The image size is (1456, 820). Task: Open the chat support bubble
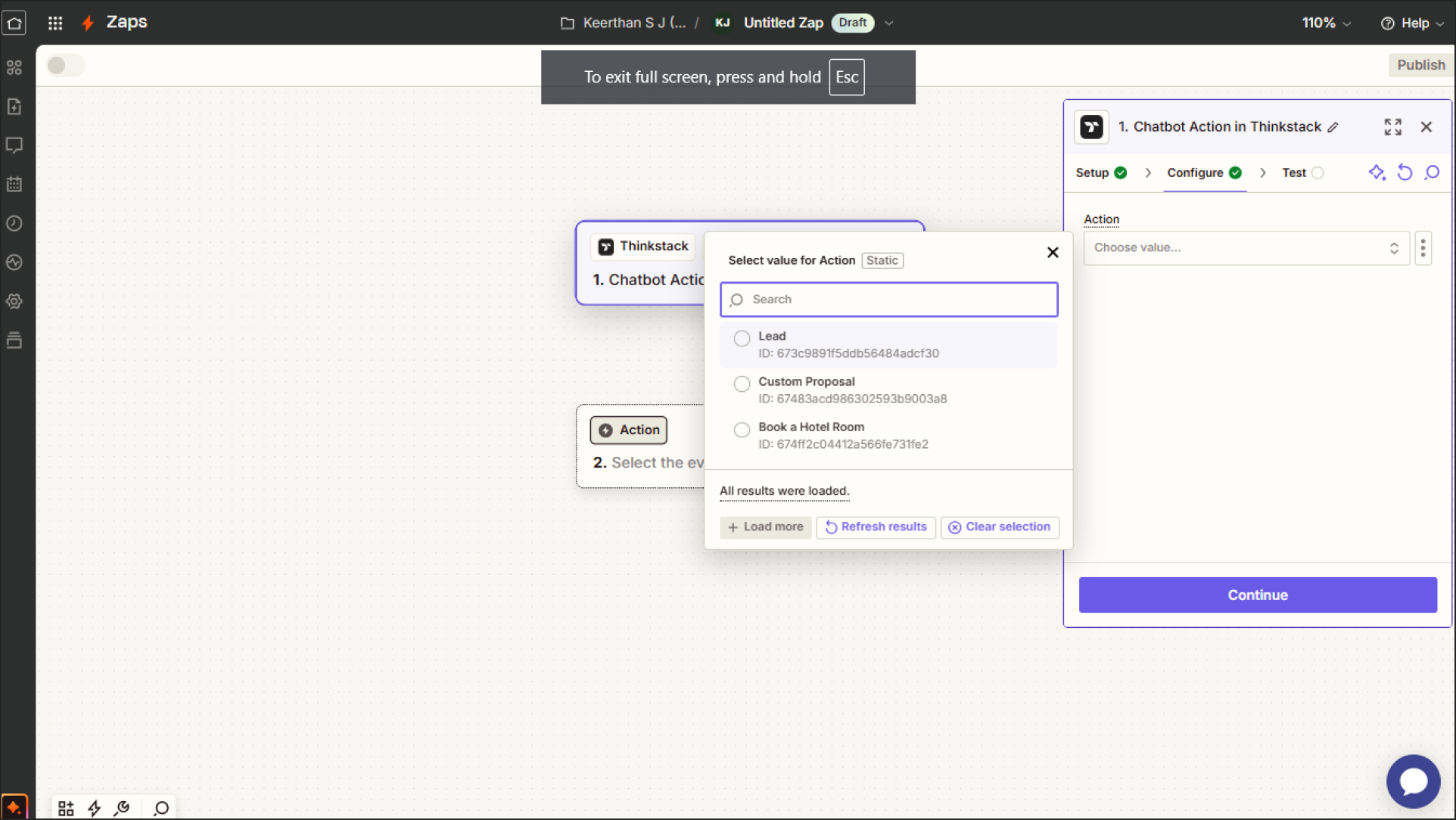(1413, 781)
